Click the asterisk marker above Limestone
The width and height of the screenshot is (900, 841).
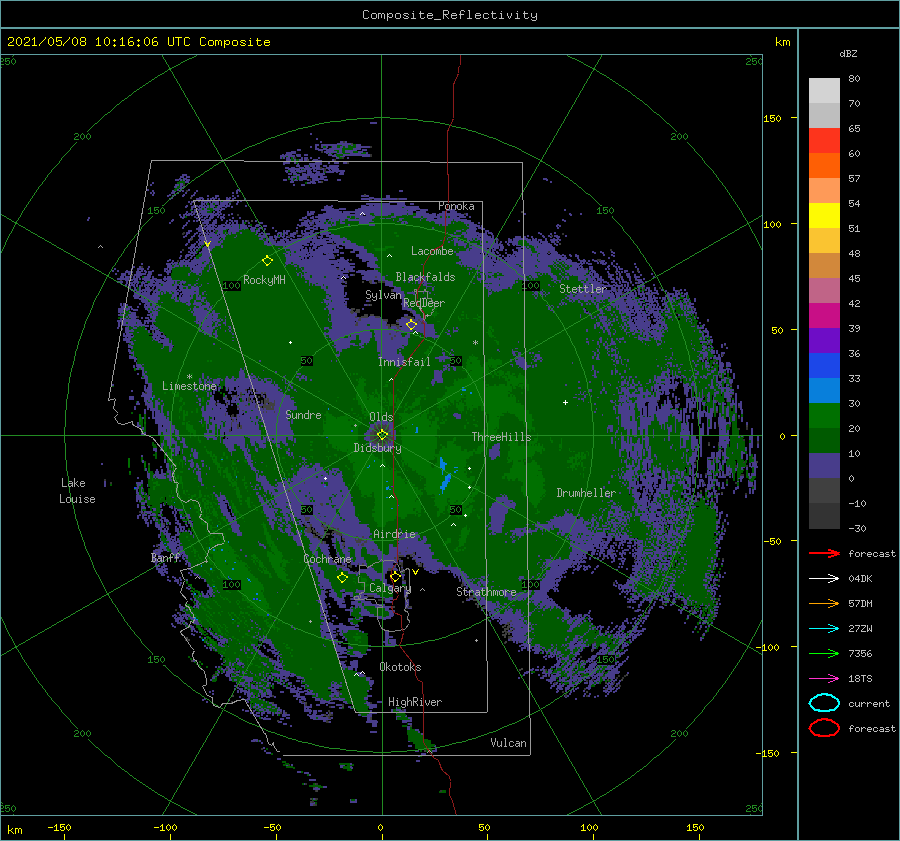[189, 377]
